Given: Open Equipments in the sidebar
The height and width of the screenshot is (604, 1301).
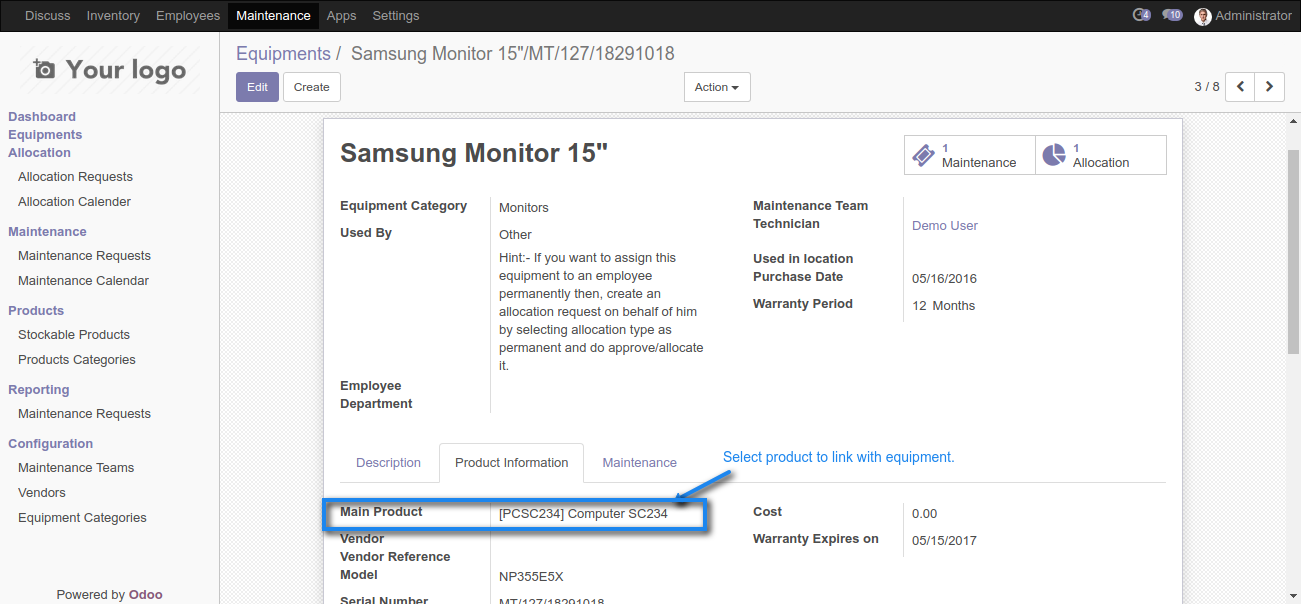Looking at the screenshot, I should coord(45,135).
